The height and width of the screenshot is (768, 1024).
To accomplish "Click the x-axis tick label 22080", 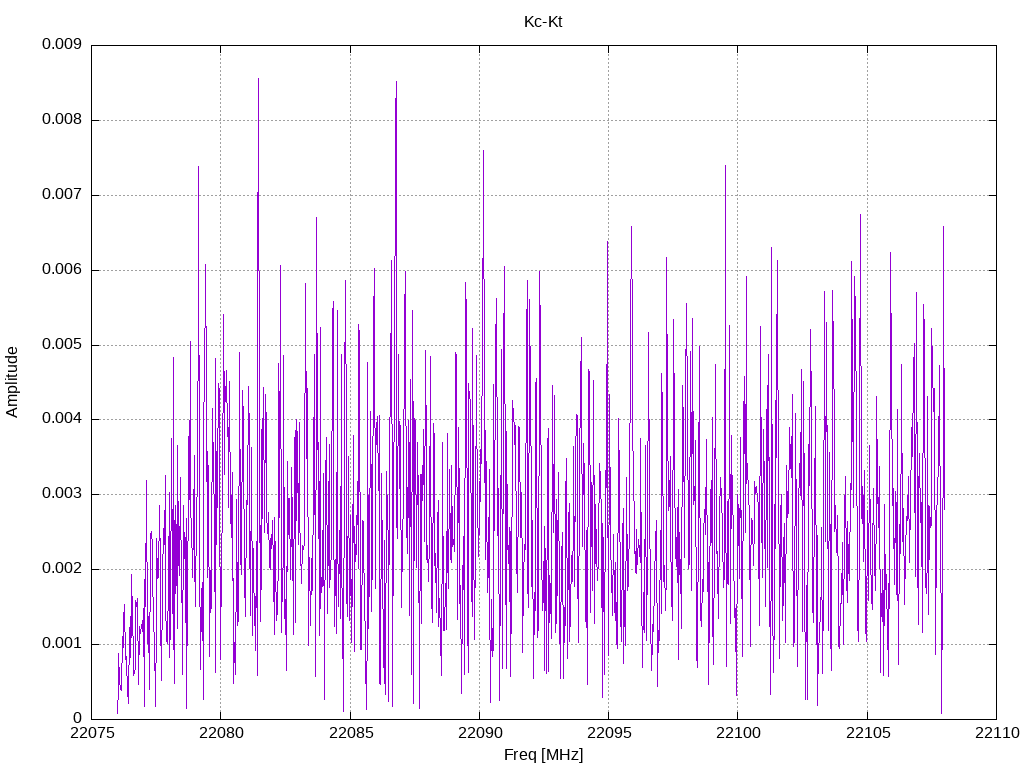I will click(221, 733).
